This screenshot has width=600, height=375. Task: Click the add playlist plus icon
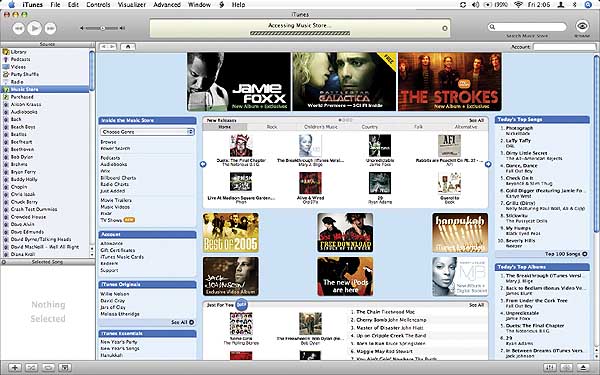pos(15,367)
